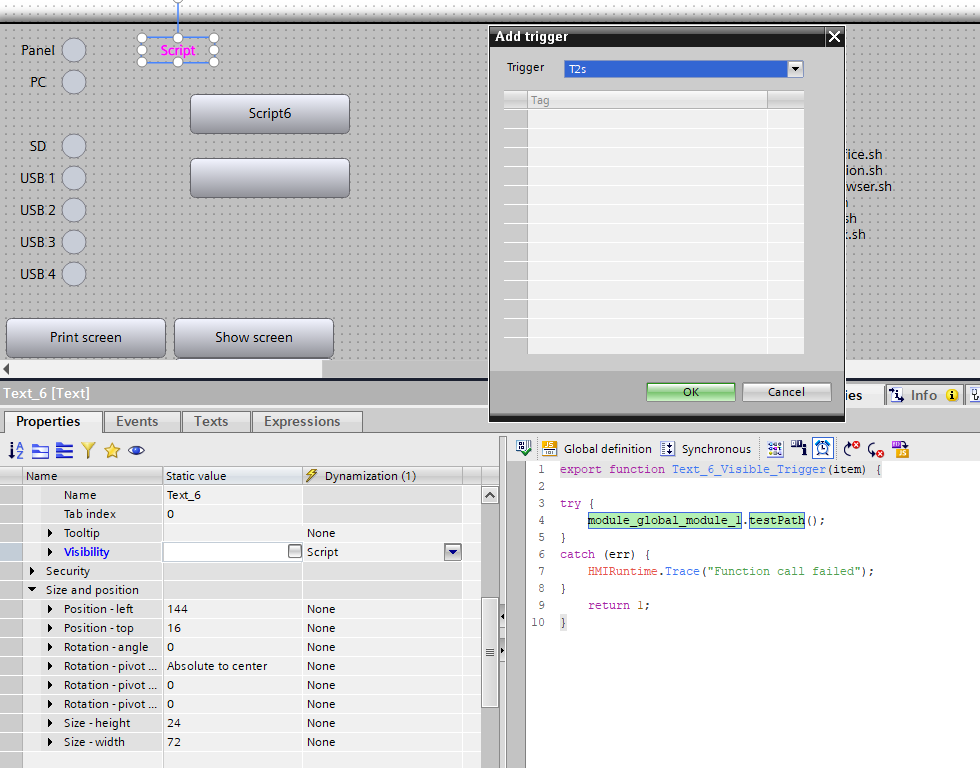Click OK in Add trigger dialog
Screen dimensions: 980x768
690,392
